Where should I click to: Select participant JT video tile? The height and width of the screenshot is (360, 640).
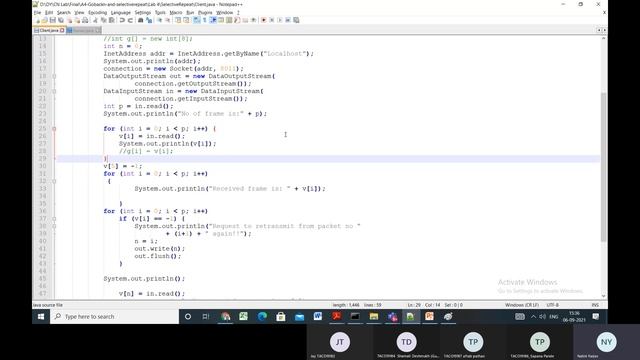click(x=340, y=342)
